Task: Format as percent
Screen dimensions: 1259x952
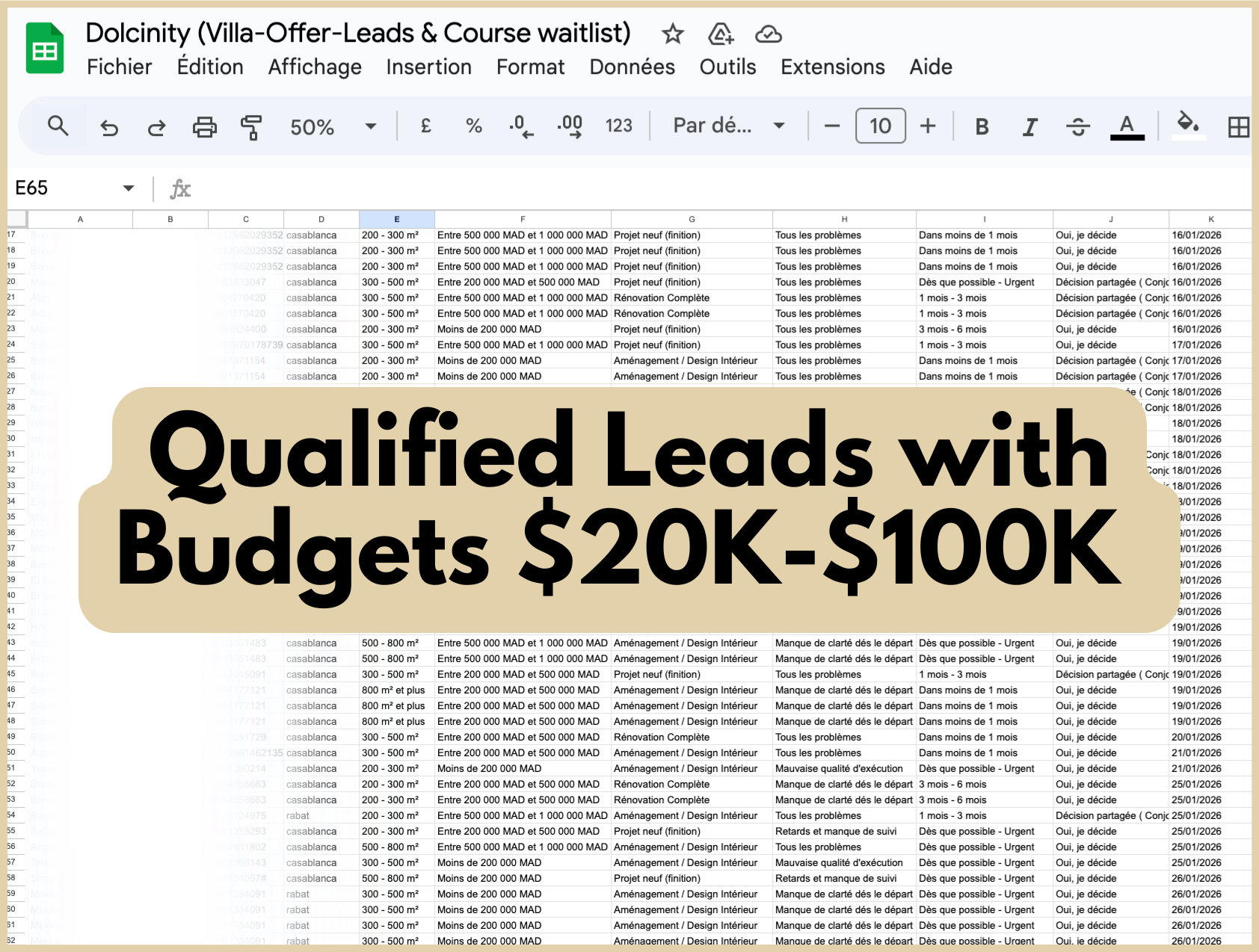Action: pyautogui.click(x=473, y=126)
